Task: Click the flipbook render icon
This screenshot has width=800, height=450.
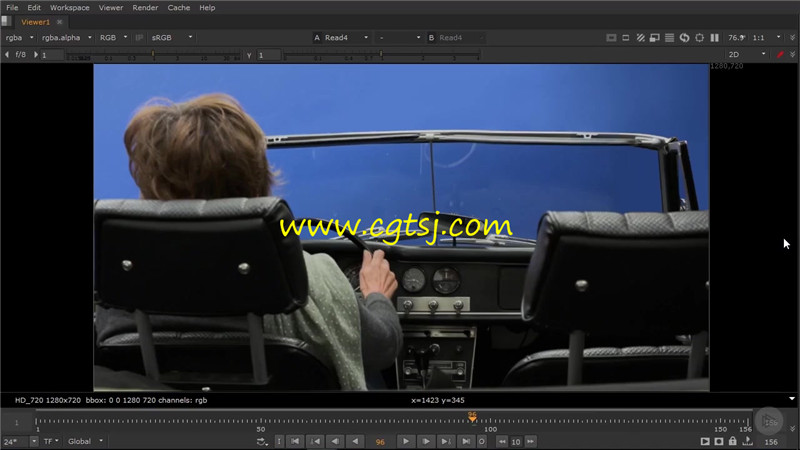Action: click(705, 442)
